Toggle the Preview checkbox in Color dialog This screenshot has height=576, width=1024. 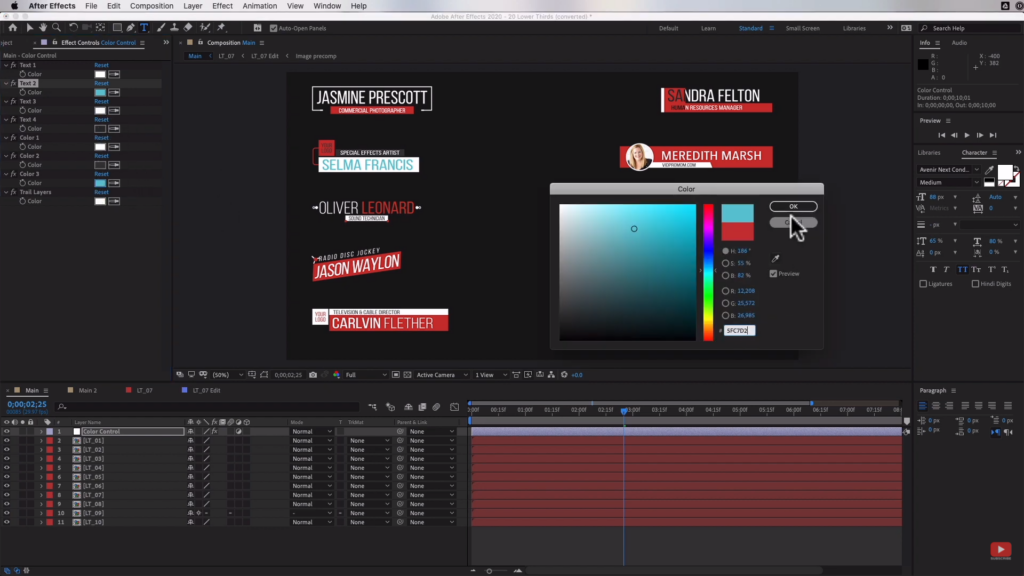[x=773, y=274]
